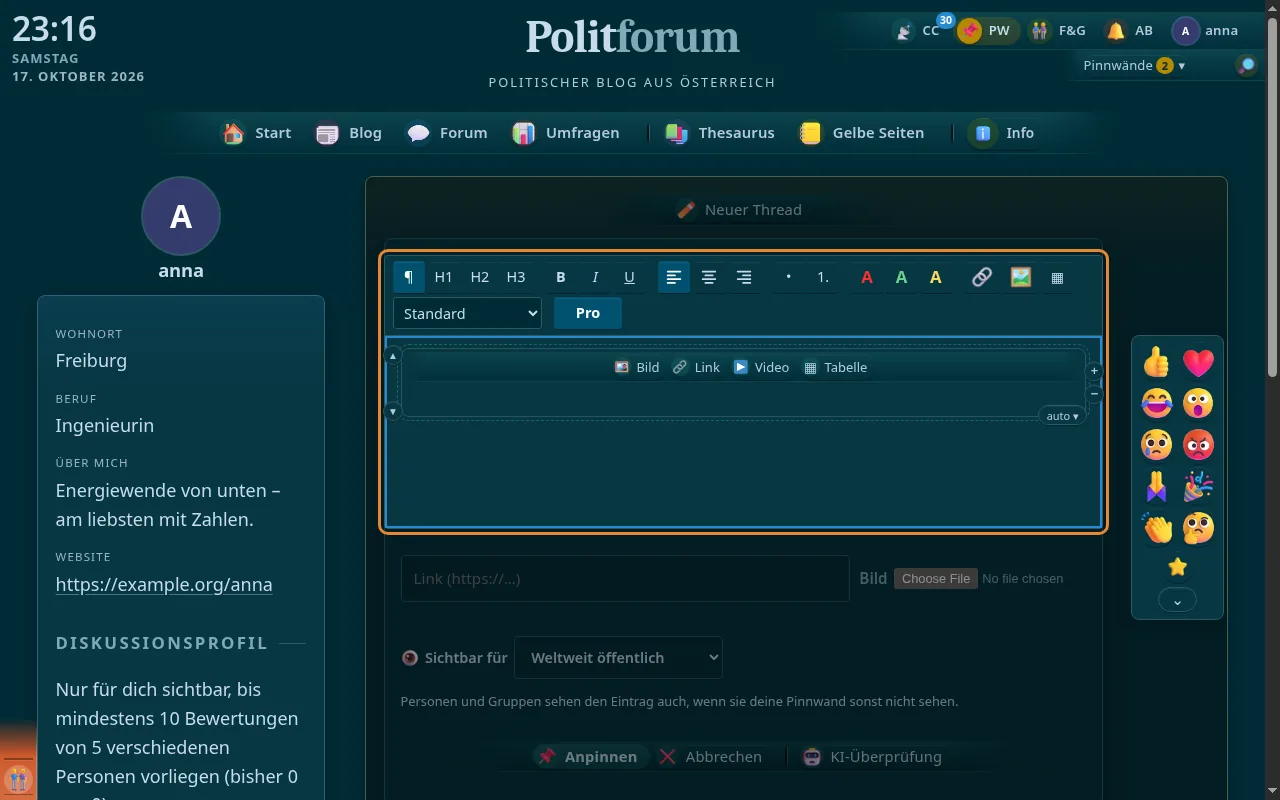The height and width of the screenshot is (800, 1280).
Task: Click the table grid toolbar icon
Action: (1058, 277)
